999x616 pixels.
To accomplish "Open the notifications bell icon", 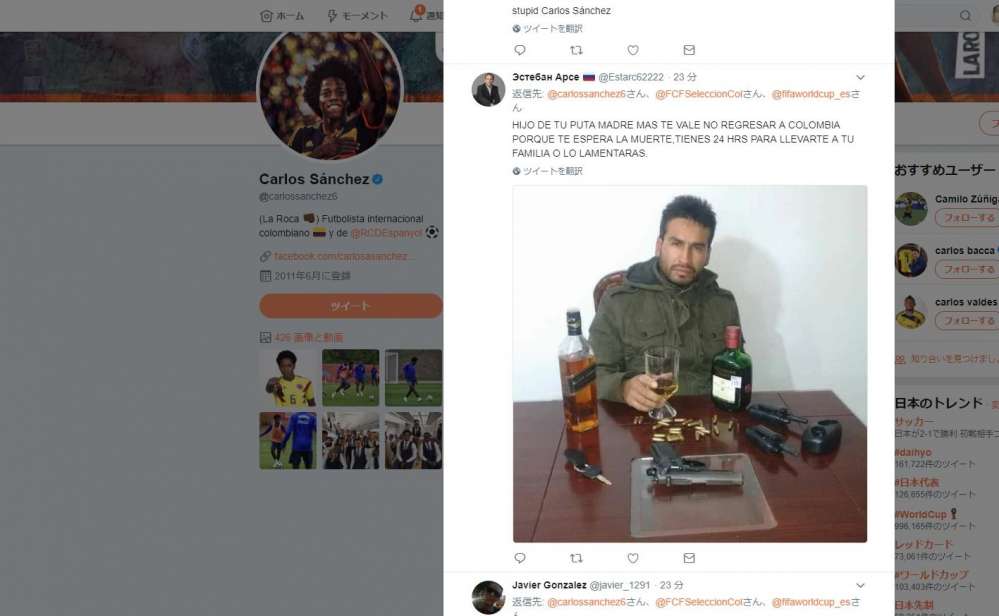I will coord(416,16).
